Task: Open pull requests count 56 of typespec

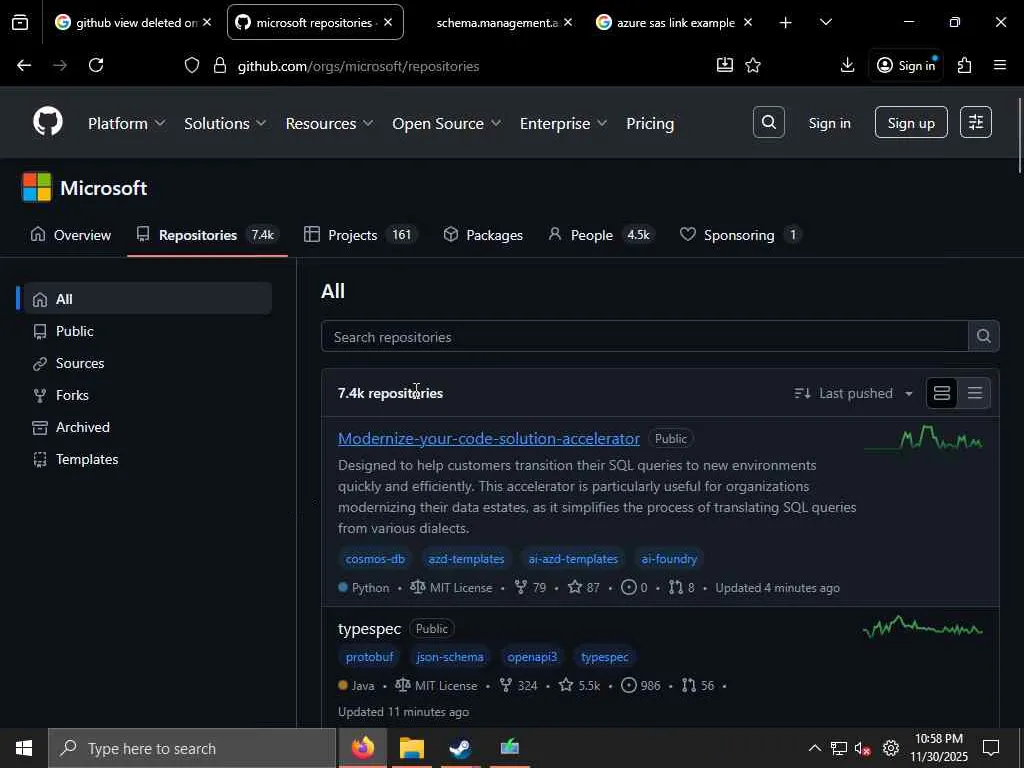Action: [698, 686]
